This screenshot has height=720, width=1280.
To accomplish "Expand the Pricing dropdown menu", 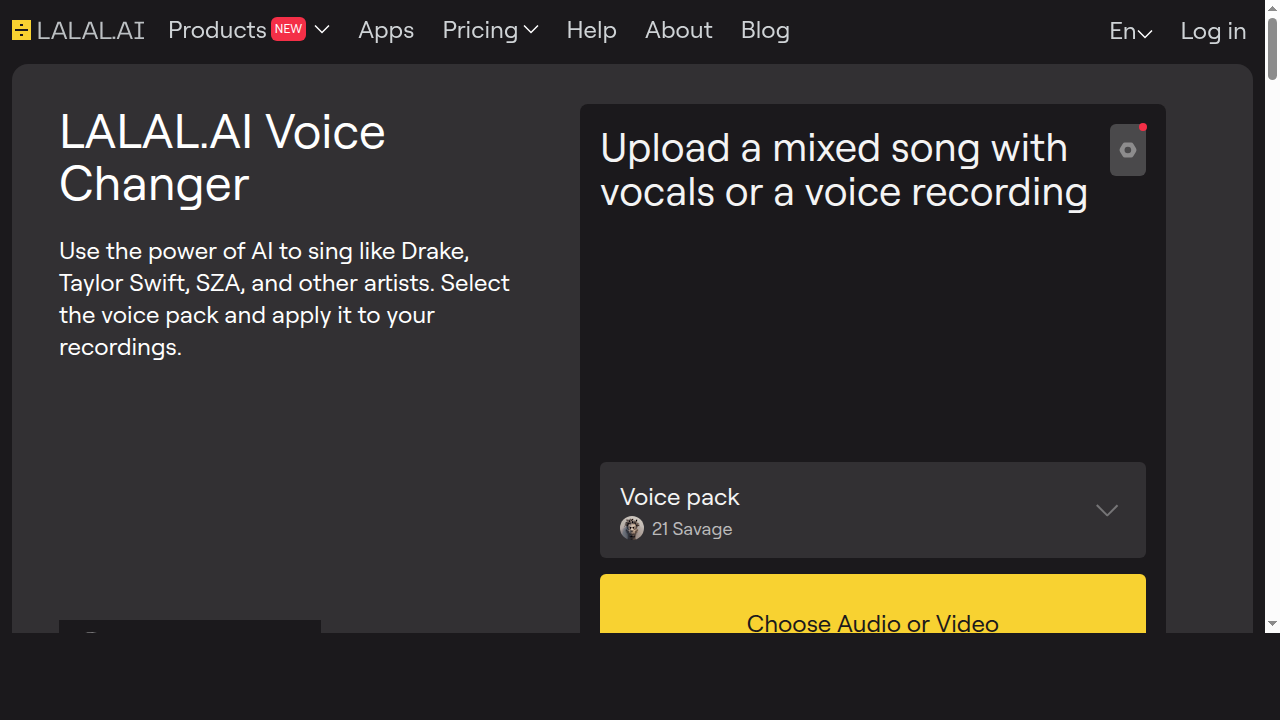I will coord(490,30).
